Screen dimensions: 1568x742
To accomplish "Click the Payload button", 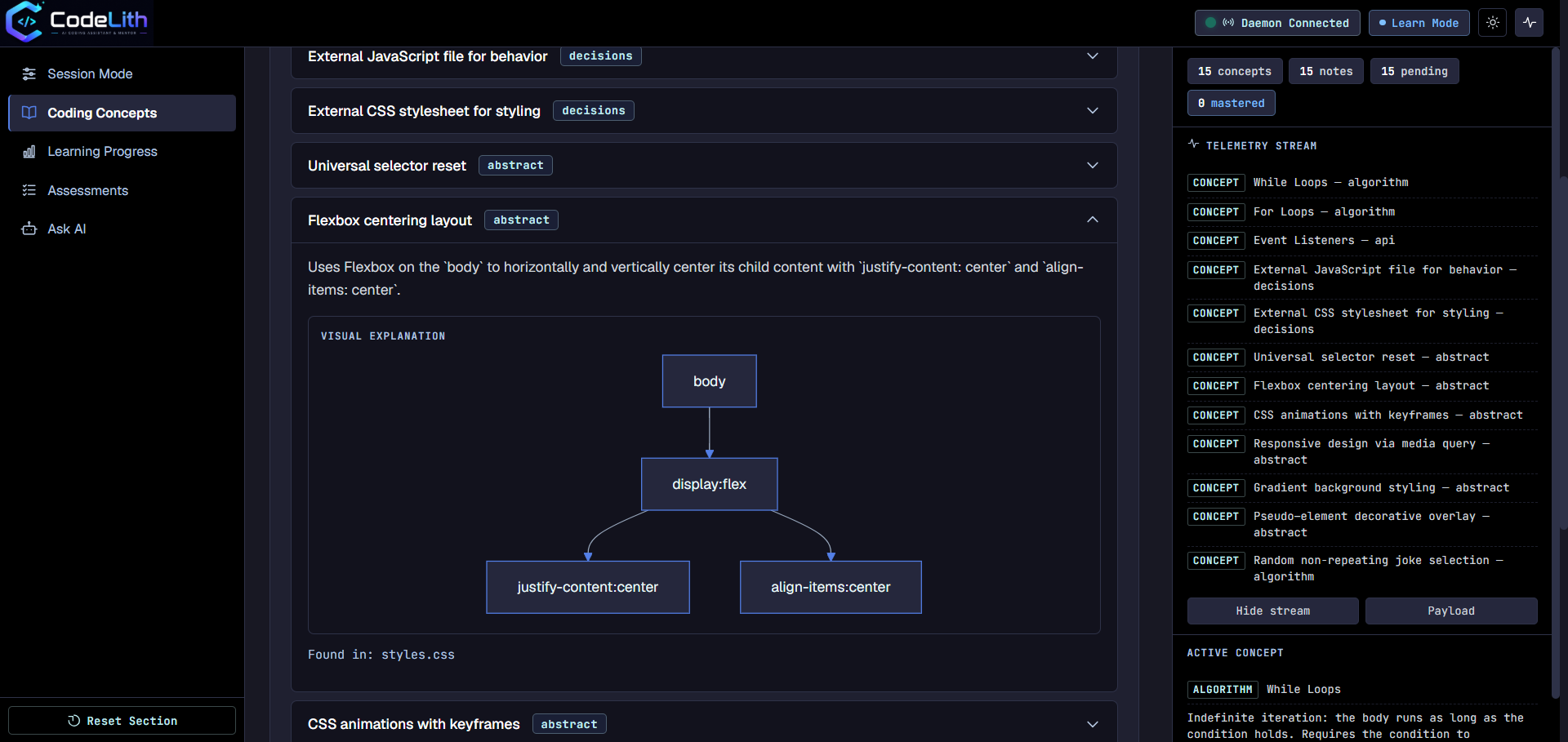I will click(x=1451, y=611).
